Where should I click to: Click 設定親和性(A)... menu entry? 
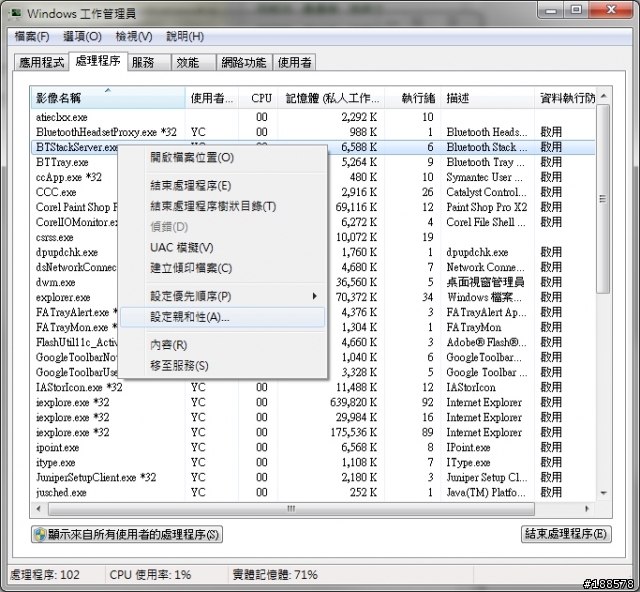click(222, 317)
